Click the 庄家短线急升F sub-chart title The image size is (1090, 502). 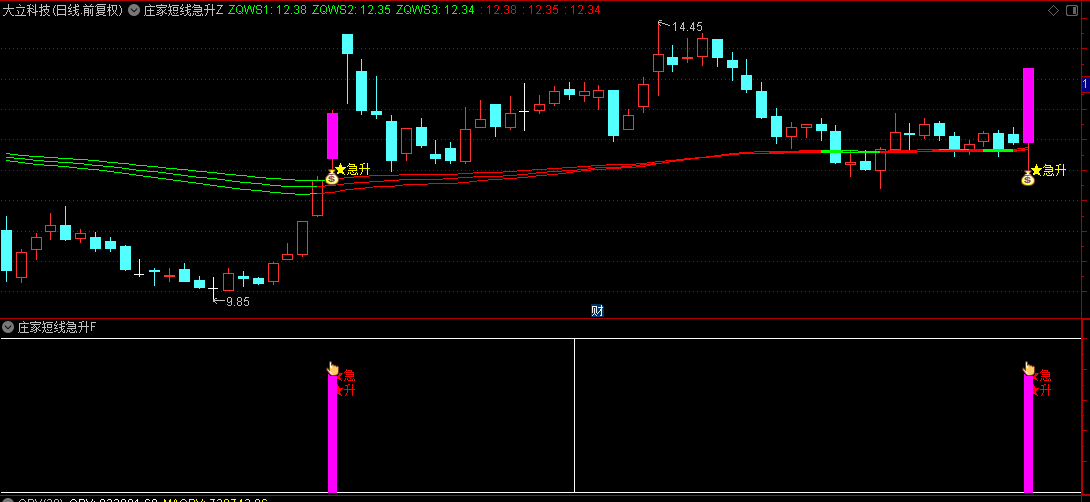pos(57,327)
